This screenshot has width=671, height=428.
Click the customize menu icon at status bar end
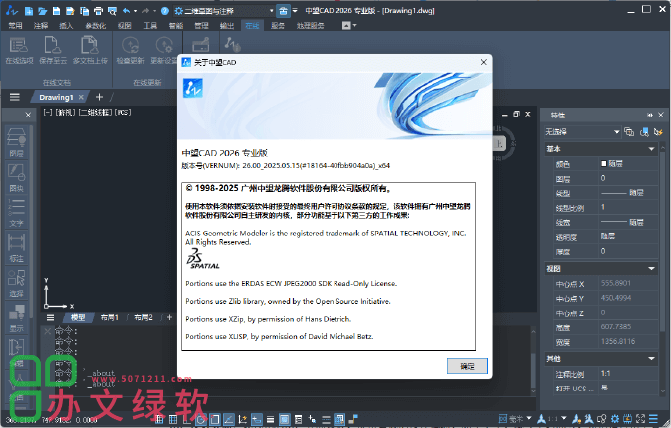[653, 419]
